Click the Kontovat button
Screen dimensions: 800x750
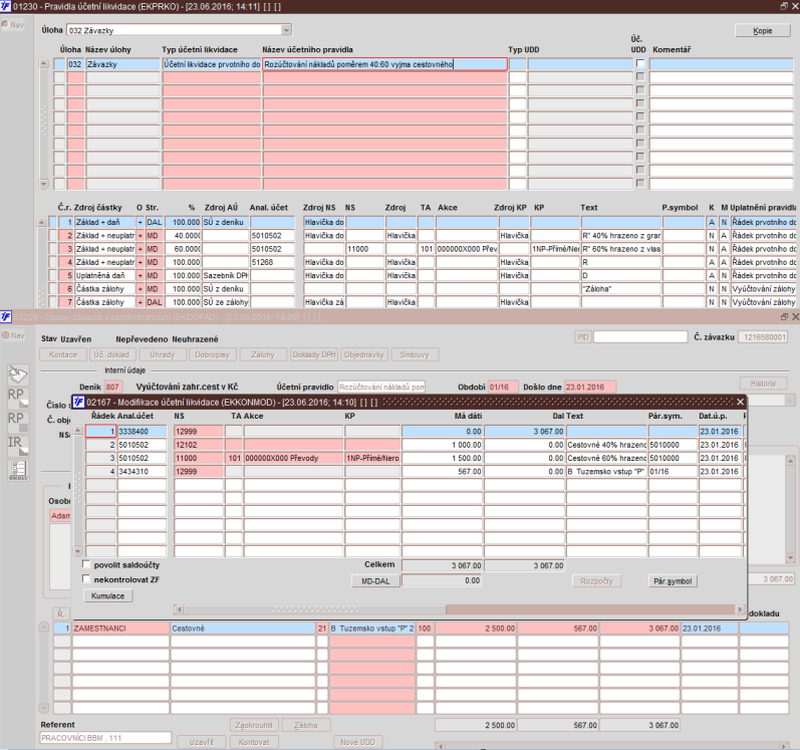point(254,742)
